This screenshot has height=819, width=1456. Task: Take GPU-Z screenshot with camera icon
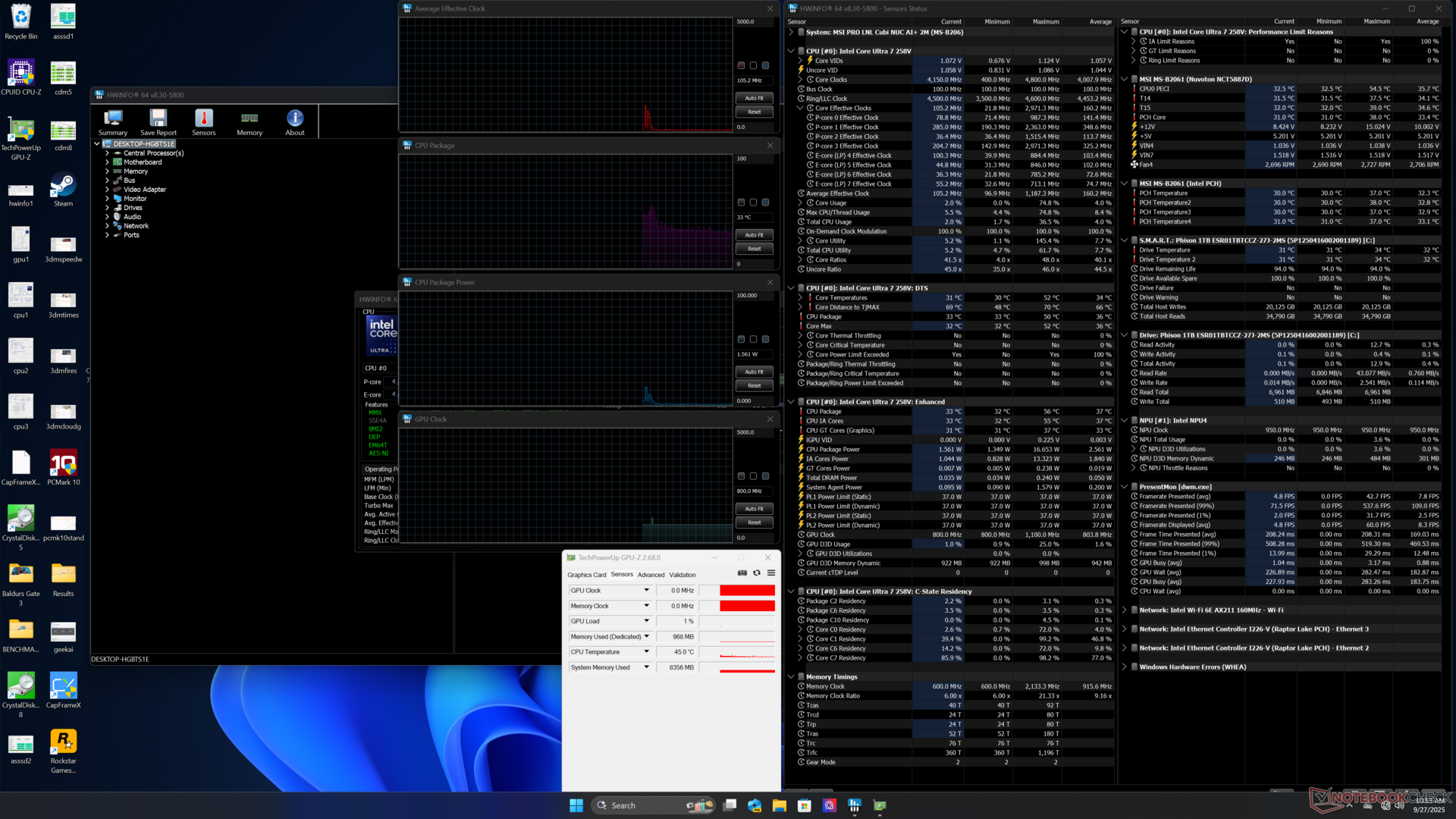point(742,573)
